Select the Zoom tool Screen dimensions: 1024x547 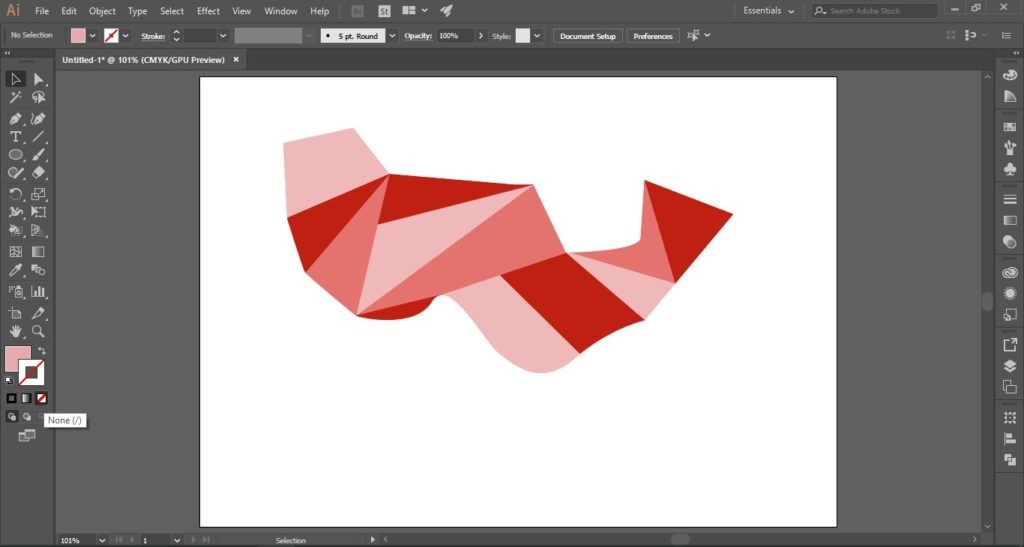39,332
